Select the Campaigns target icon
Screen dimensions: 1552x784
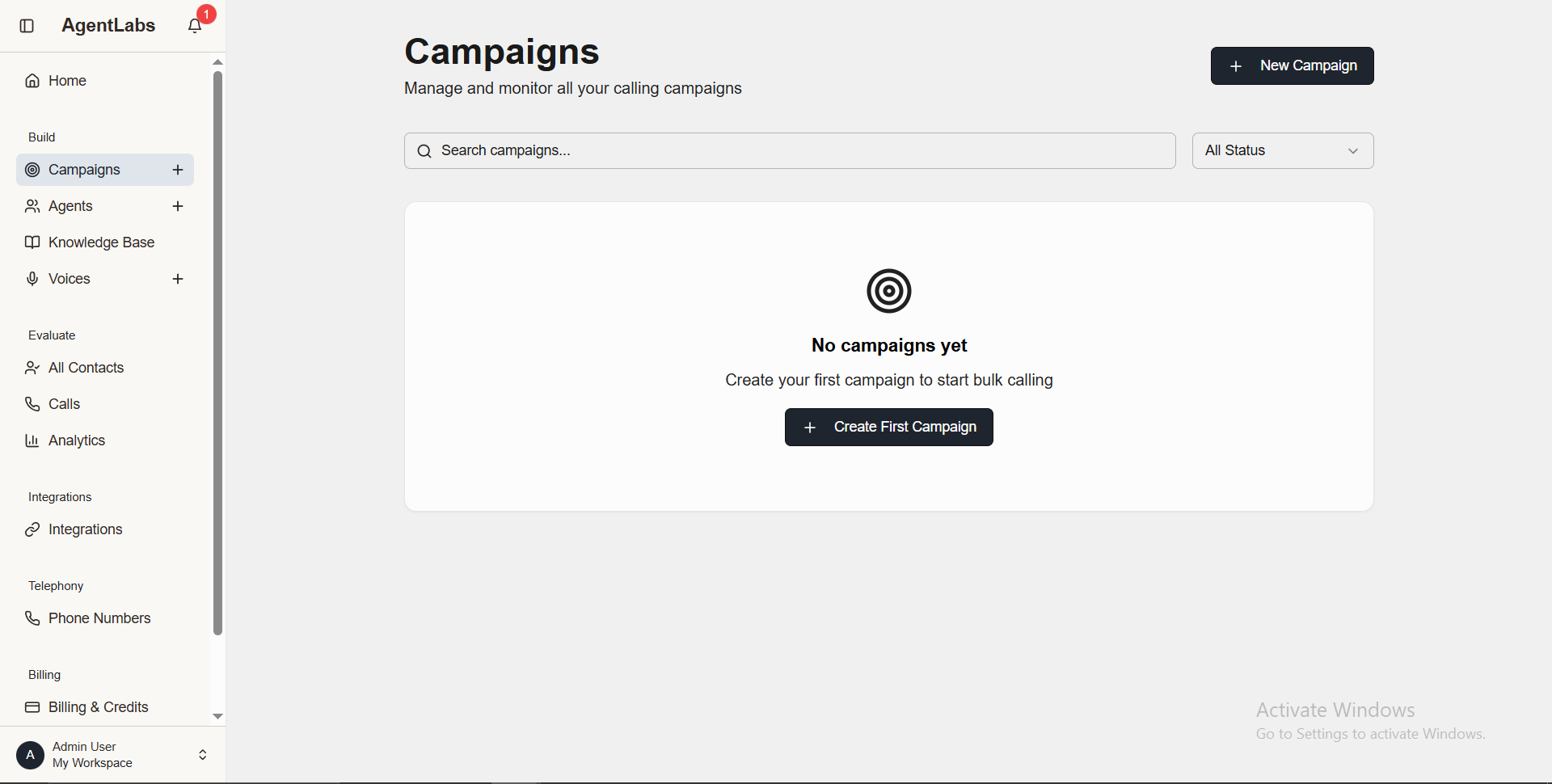[x=32, y=170]
